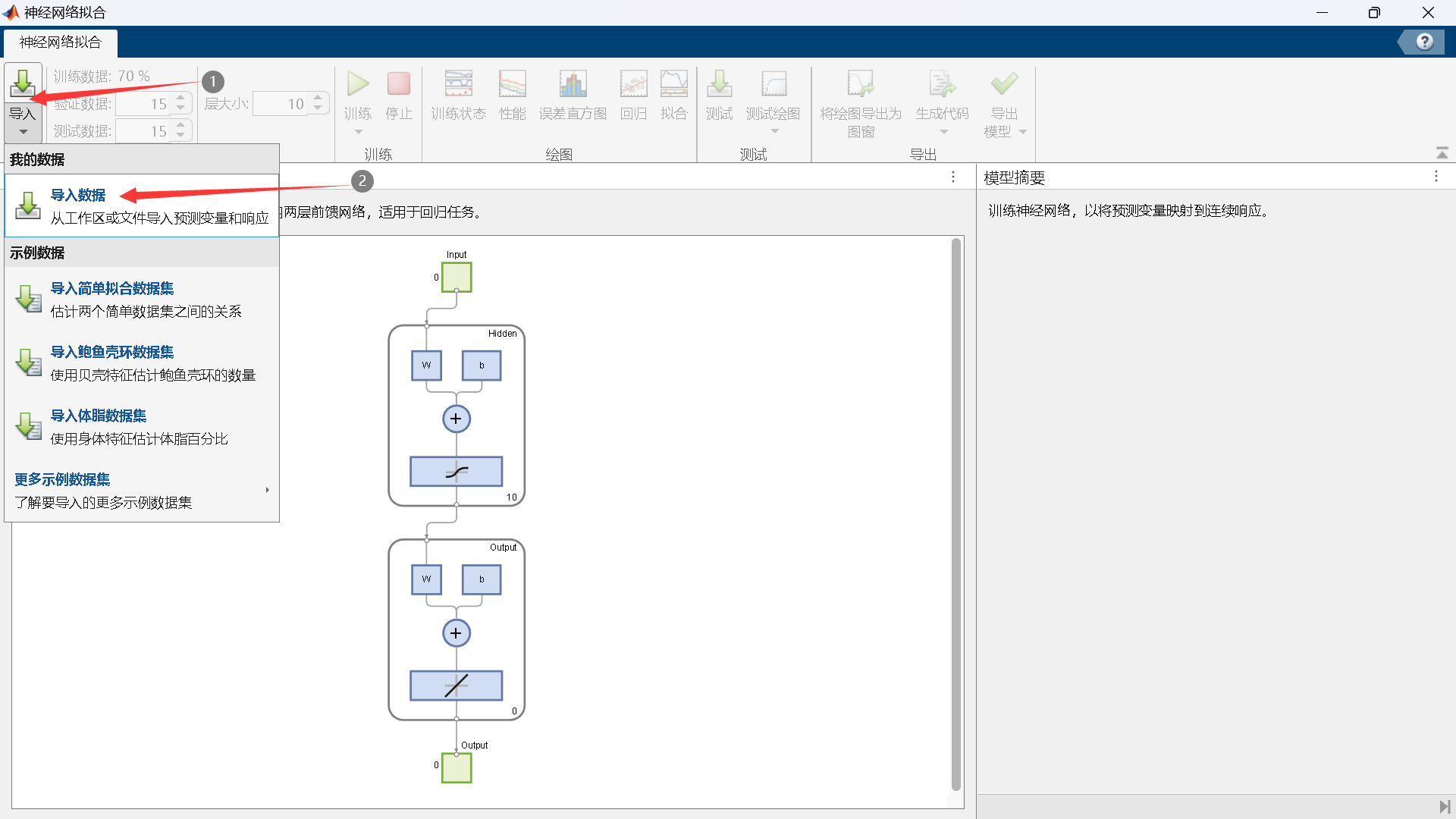The height and width of the screenshot is (819, 1456).
Task: Increase layer size stepper
Action: pyautogui.click(x=318, y=99)
